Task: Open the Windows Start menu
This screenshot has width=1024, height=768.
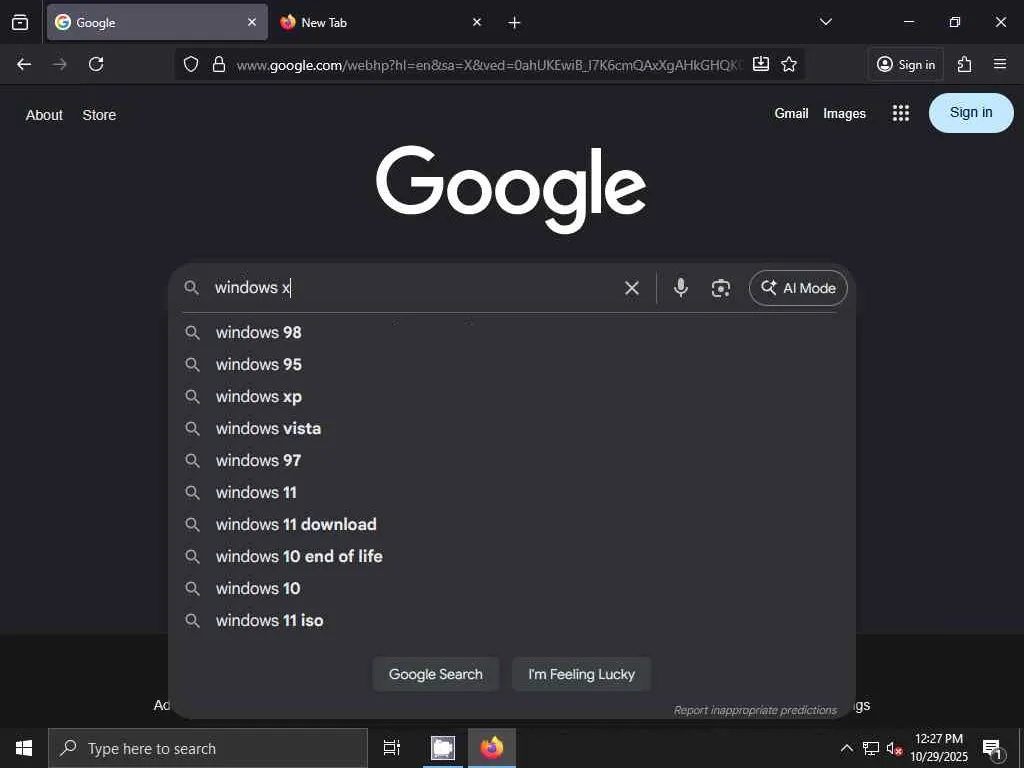Action: [24, 748]
